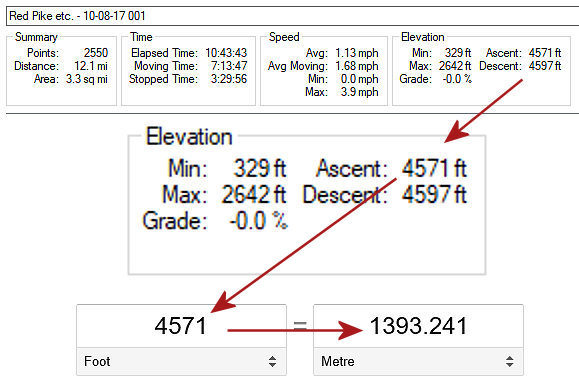Click the track name field Red Pike etc.
Image resolution: width=579 pixels, height=386 pixels.
click(x=292, y=16)
